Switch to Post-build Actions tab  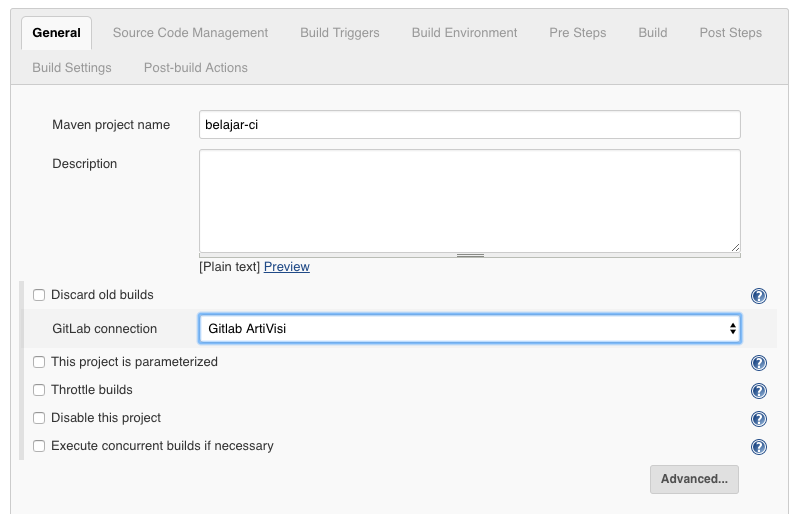tap(196, 67)
